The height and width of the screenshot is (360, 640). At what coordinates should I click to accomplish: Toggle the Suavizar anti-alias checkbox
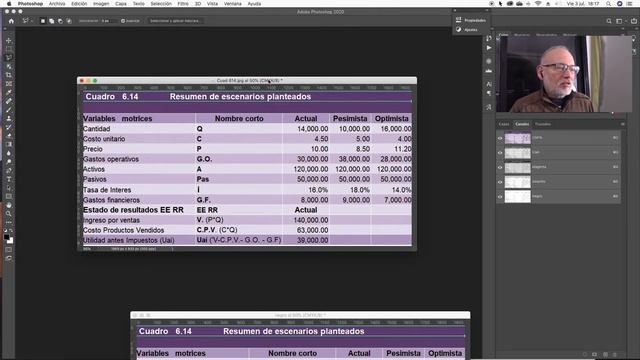coord(123,21)
